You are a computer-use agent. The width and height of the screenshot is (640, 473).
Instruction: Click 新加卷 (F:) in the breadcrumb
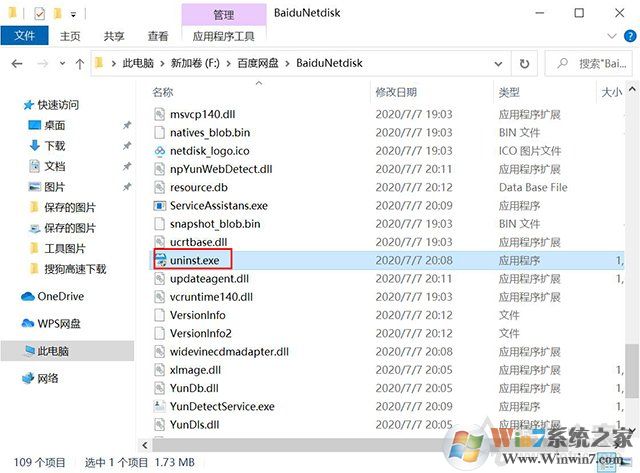click(195, 63)
